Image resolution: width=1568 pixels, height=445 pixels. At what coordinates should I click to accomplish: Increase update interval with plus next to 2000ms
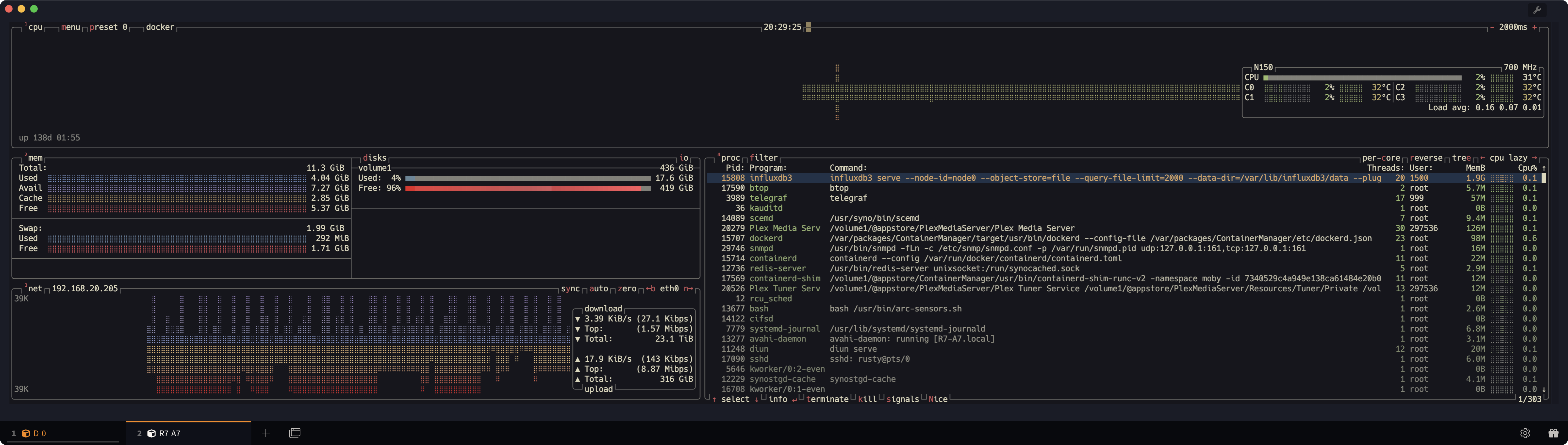[1534, 27]
